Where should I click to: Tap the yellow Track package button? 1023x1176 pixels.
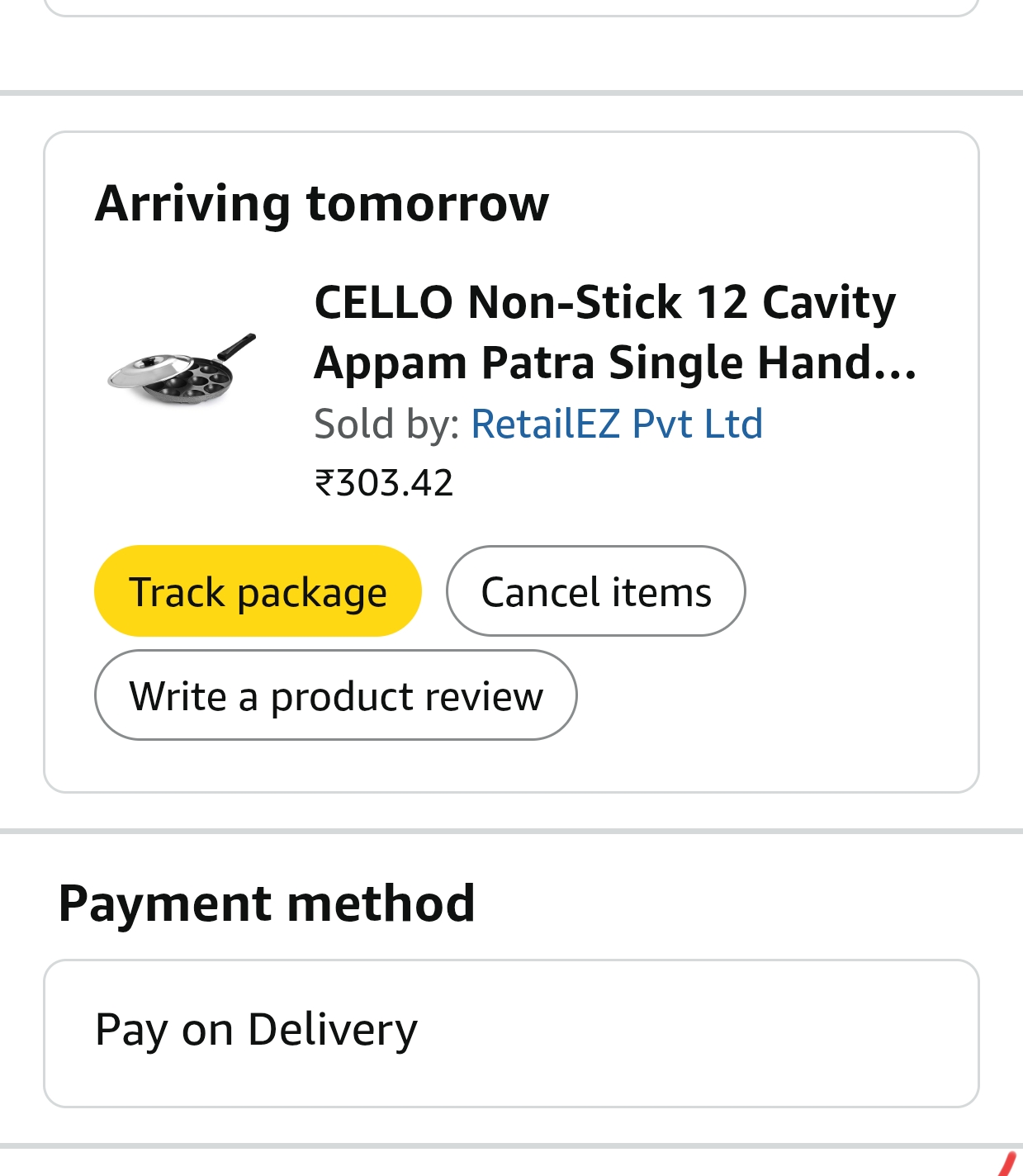(258, 591)
